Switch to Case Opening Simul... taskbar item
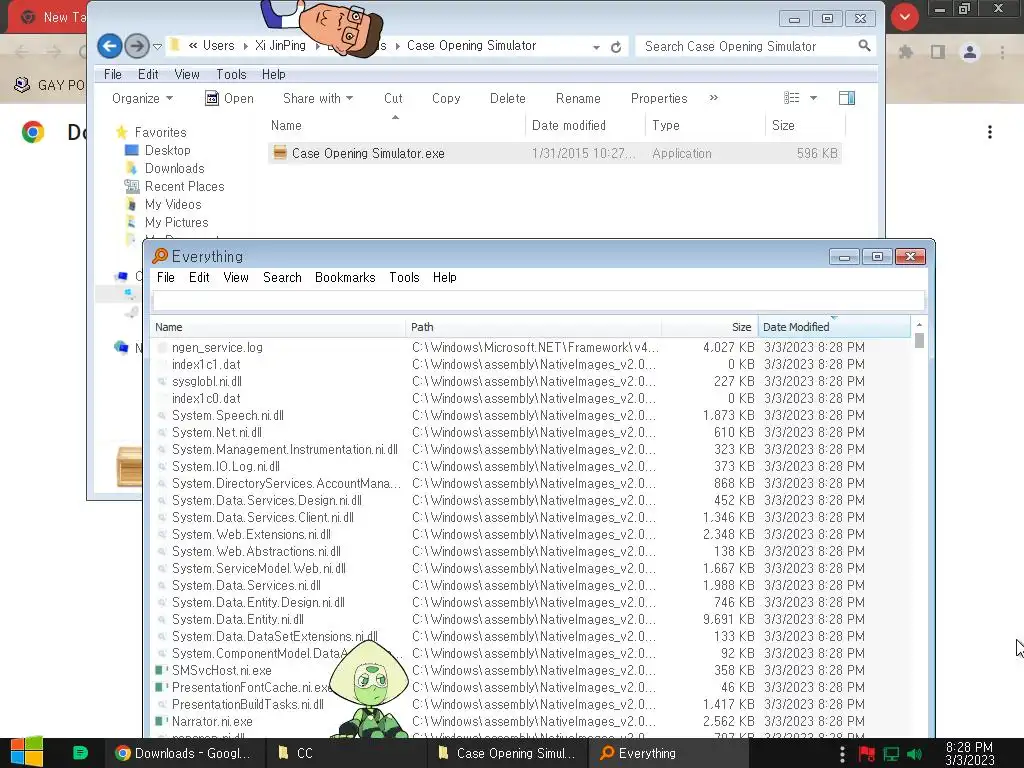This screenshot has height=768, width=1024. pyautogui.click(x=507, y=753)
